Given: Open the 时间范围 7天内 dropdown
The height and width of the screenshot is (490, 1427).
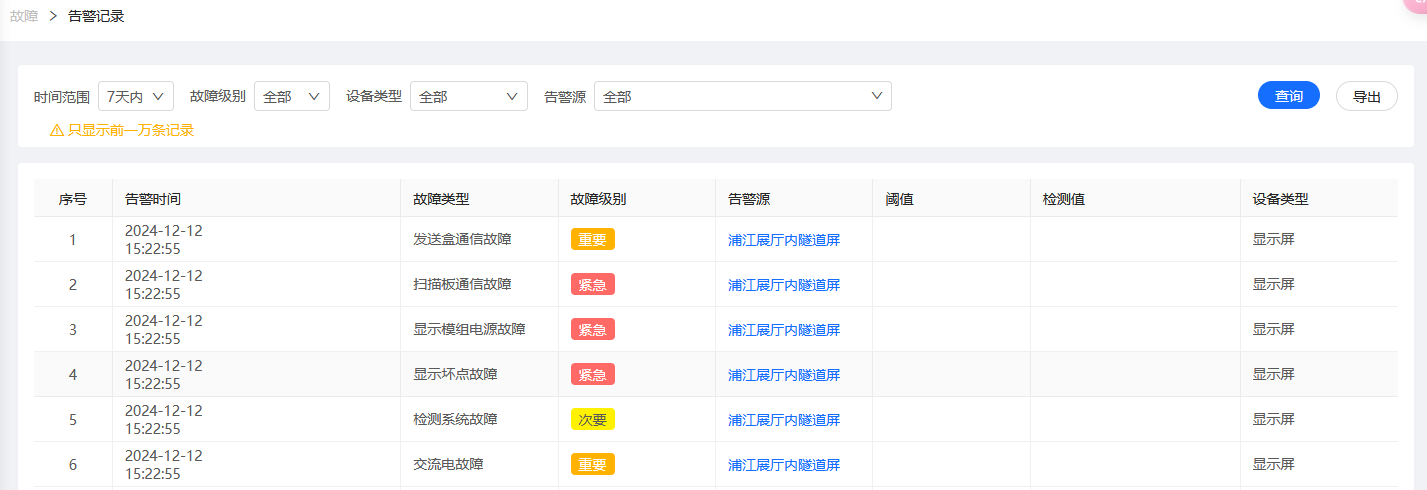Looking at the screenshot, I should [136, 96].
